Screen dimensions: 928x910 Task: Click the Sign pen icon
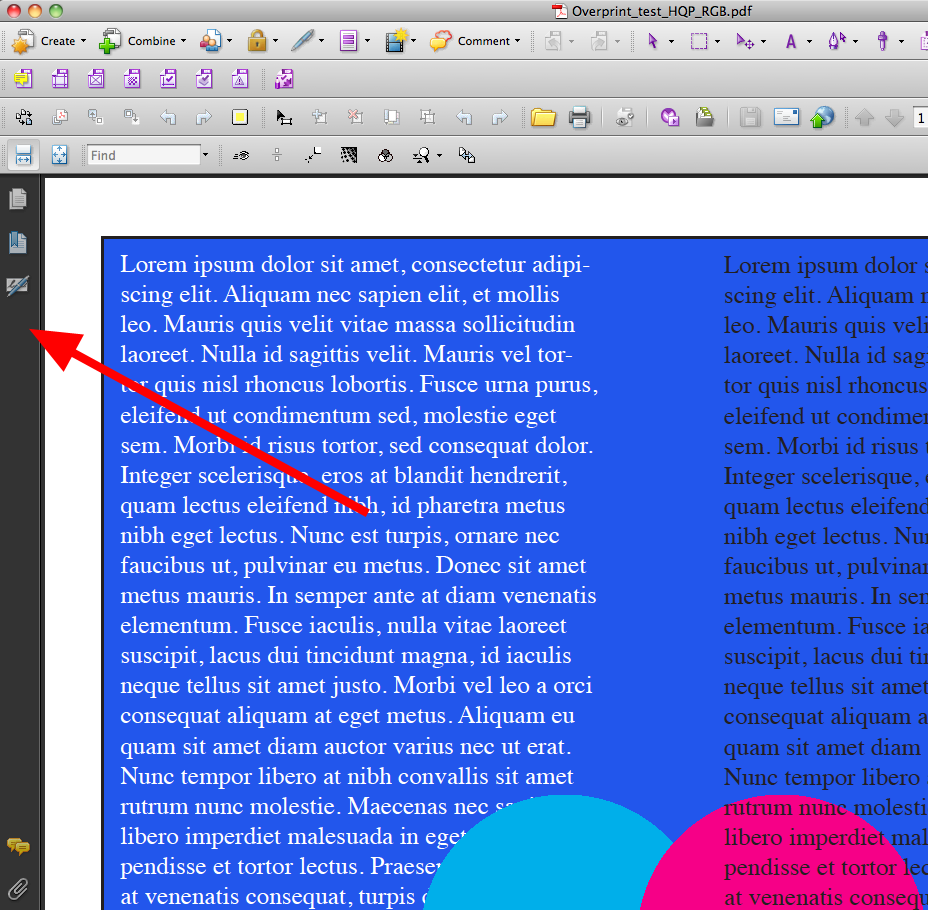point(302,41)
